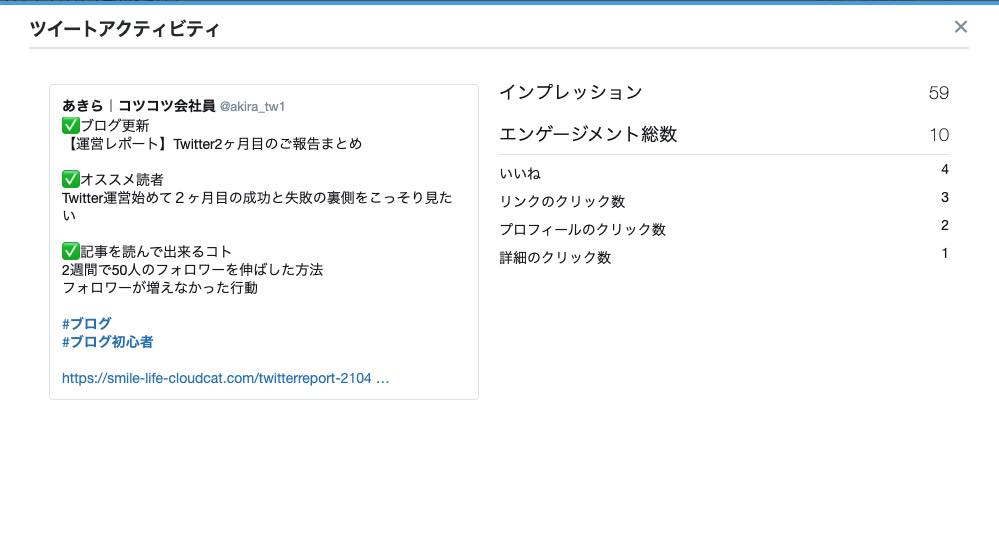Screen dimensions: 999x543
Task: Select the インプレッション metric label
Action: coord(570,93)
